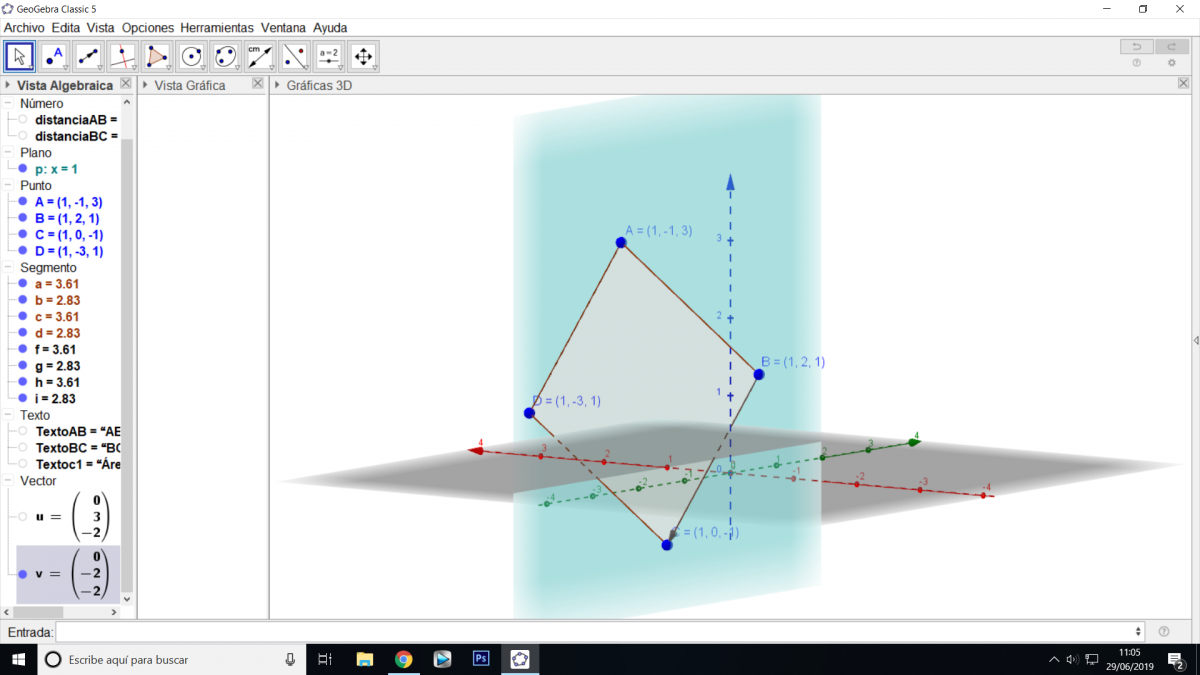The height and width of the screenshot is (675, 1200).
Task: Select the Move arrow tool
Action: point(19,56)
